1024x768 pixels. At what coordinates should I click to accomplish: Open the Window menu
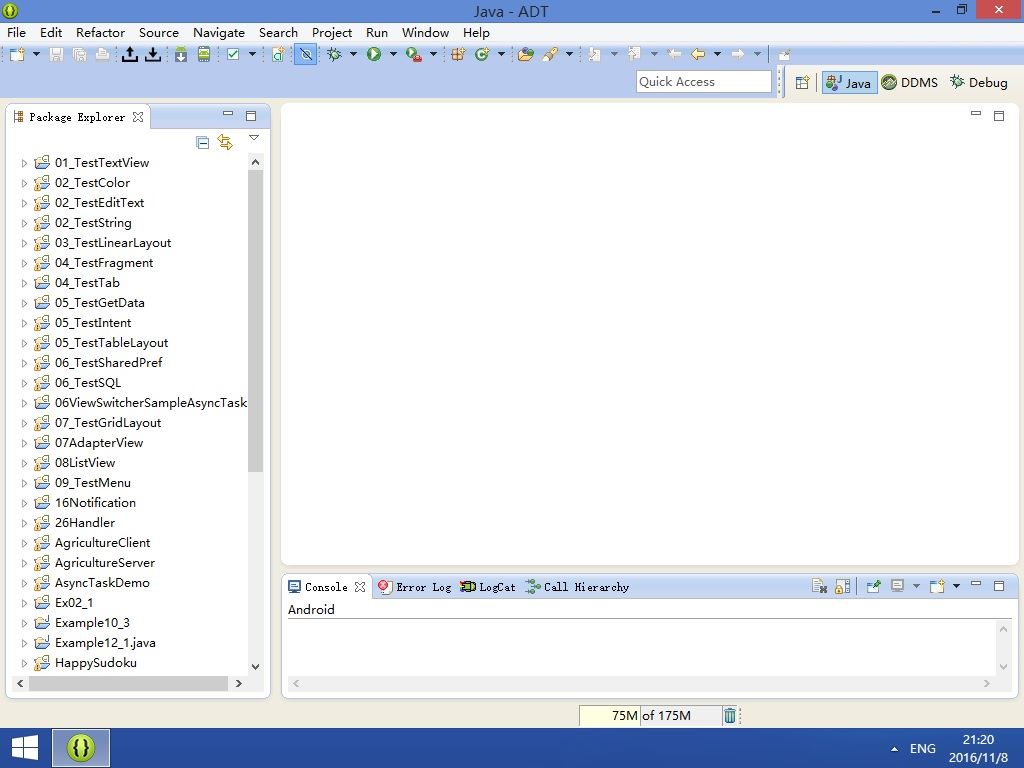tap(425, 33)
